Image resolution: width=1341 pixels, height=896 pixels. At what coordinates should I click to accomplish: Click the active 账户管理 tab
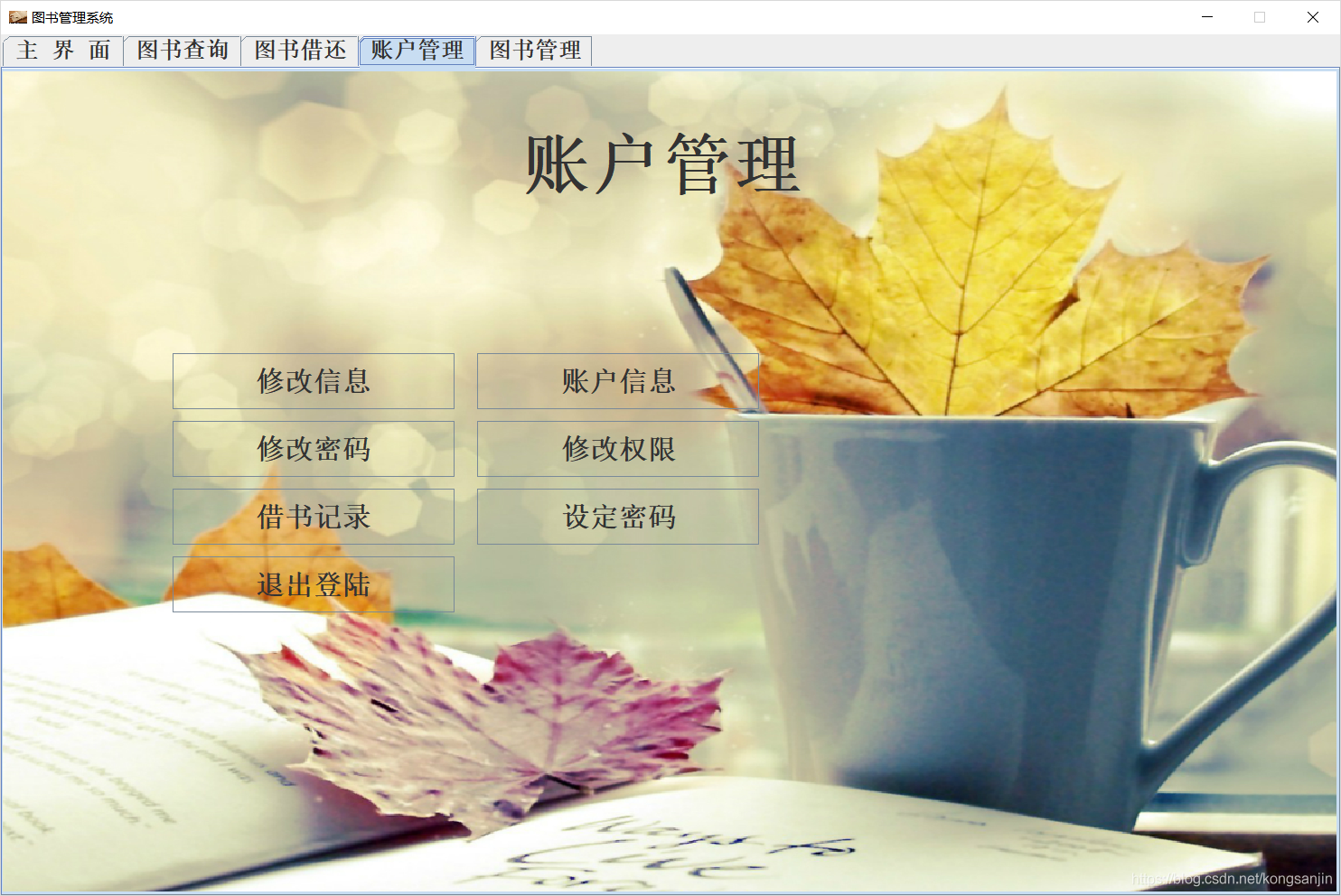[x=417, y=51]
